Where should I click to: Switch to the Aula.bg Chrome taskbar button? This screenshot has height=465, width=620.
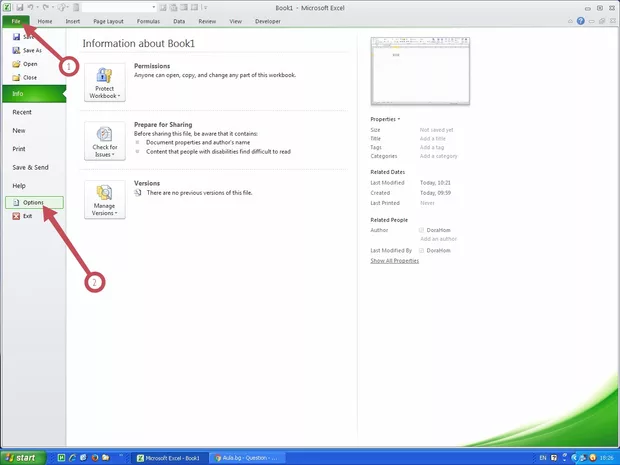247,458
